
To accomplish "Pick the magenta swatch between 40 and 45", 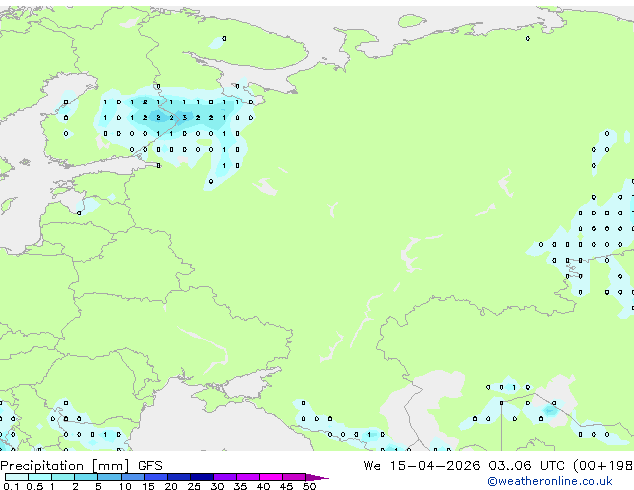I will 271,477.
